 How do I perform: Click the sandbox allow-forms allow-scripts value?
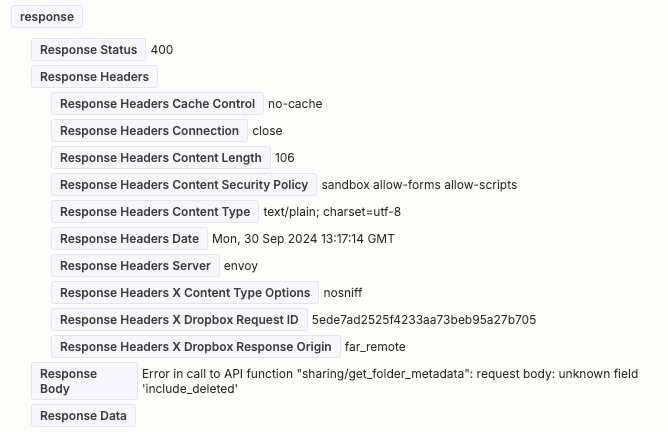(419, 185)
